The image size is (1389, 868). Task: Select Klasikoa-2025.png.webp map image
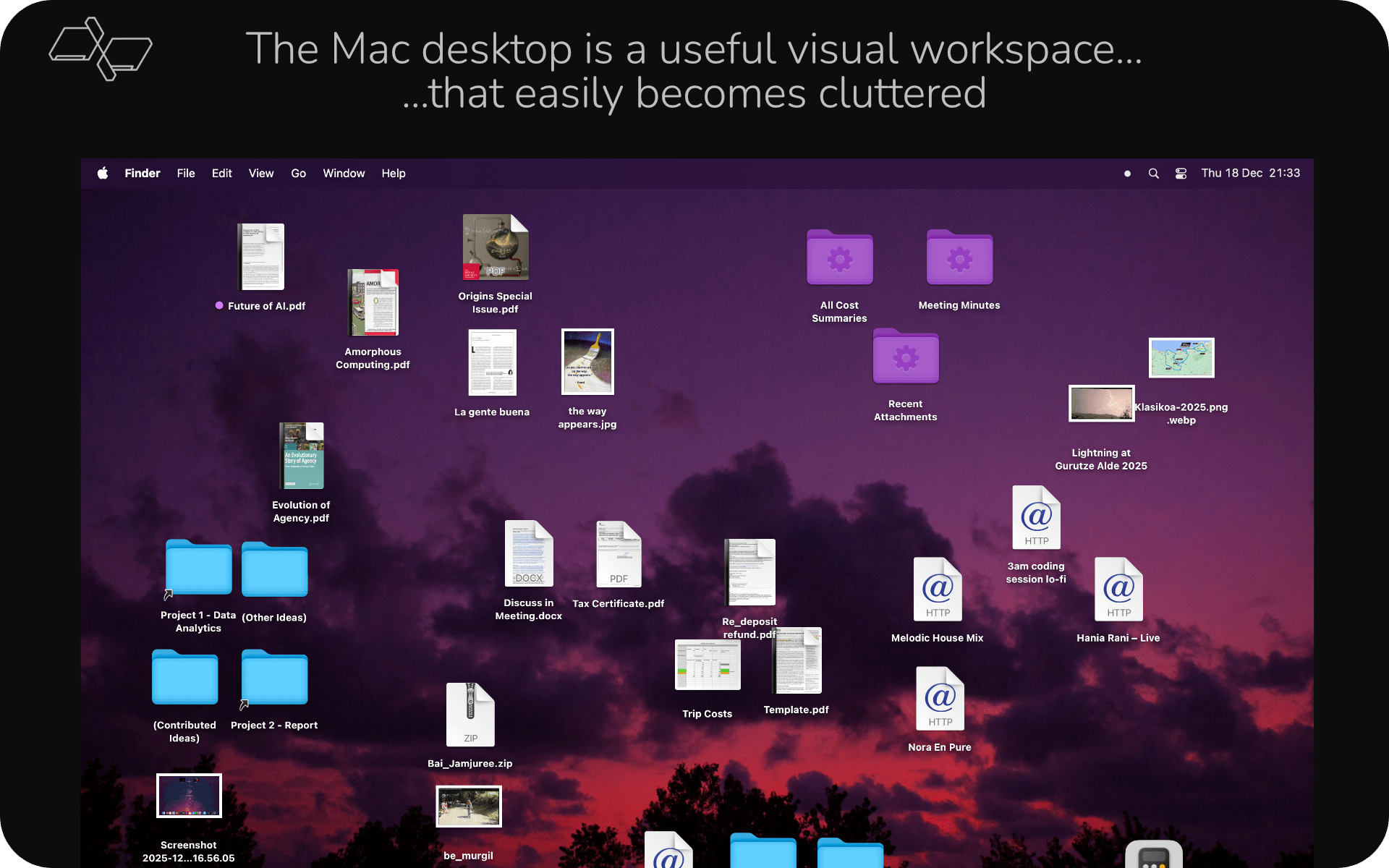[1181, 357]
